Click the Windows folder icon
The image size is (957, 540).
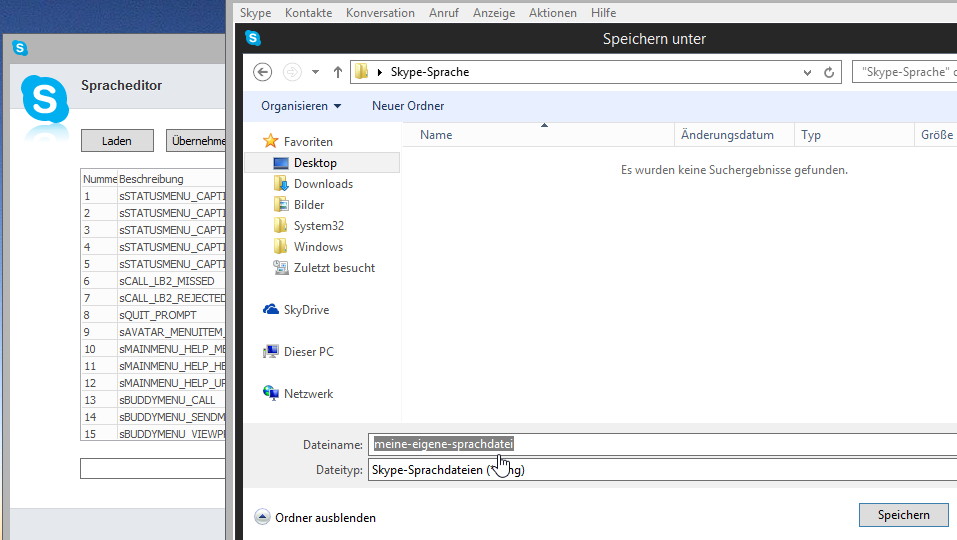(281, 246)
